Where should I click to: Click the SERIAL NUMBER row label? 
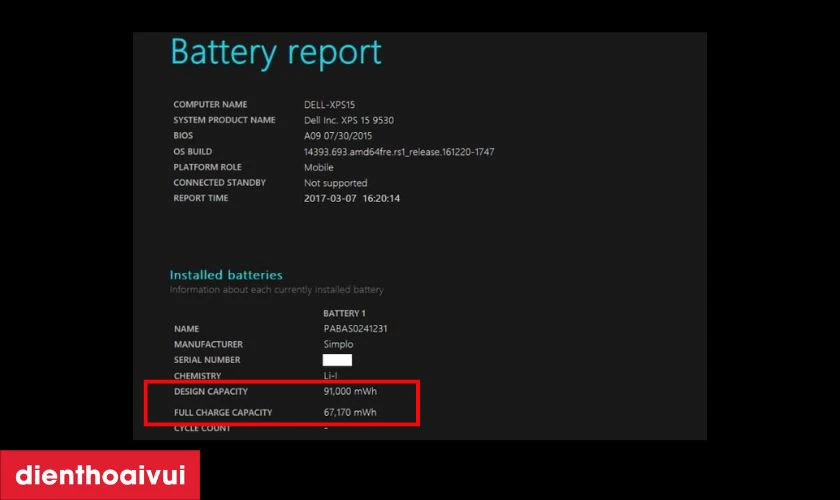pyautogui.click(x=207, y=360)
